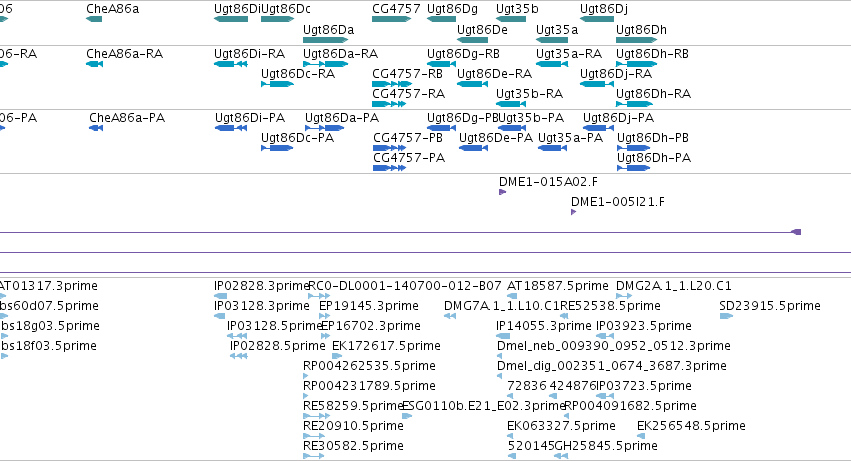The width and height of the screenshot is (851, 461).
Task: Select the Ugt86Dh-PB protein
Action: [633, 148]
